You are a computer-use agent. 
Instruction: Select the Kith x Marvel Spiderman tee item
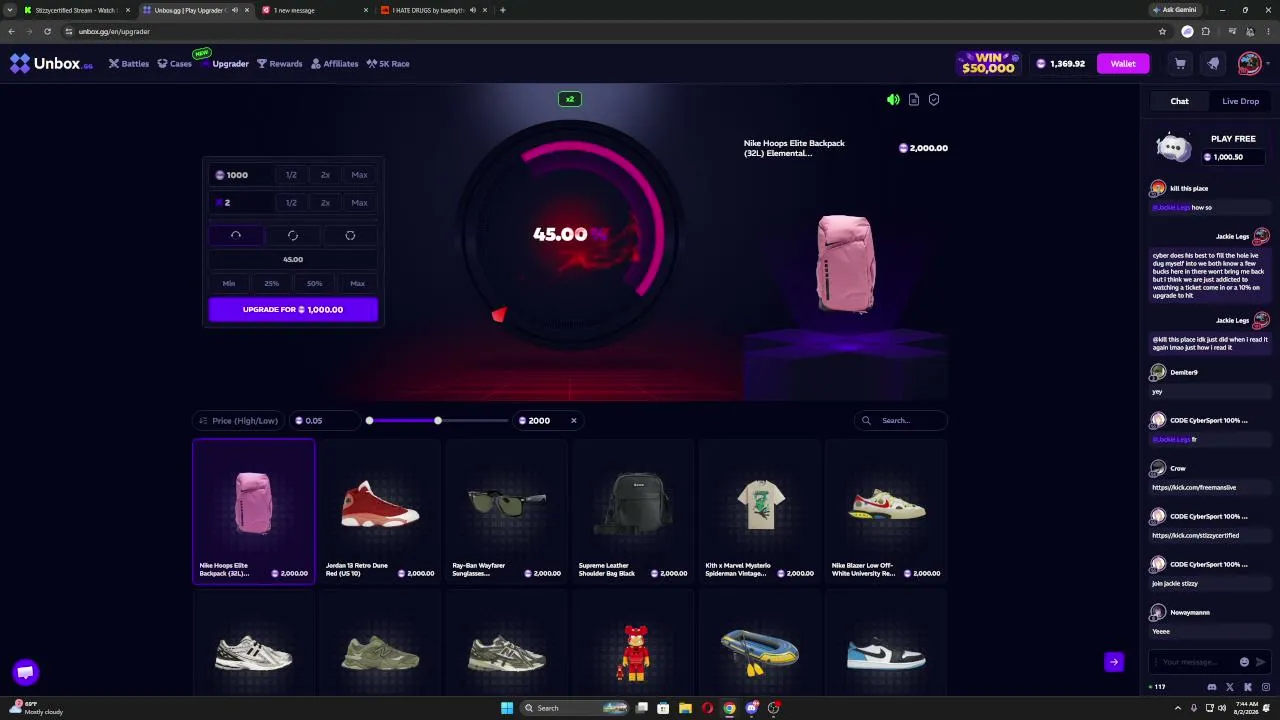[x=760, y=511]
